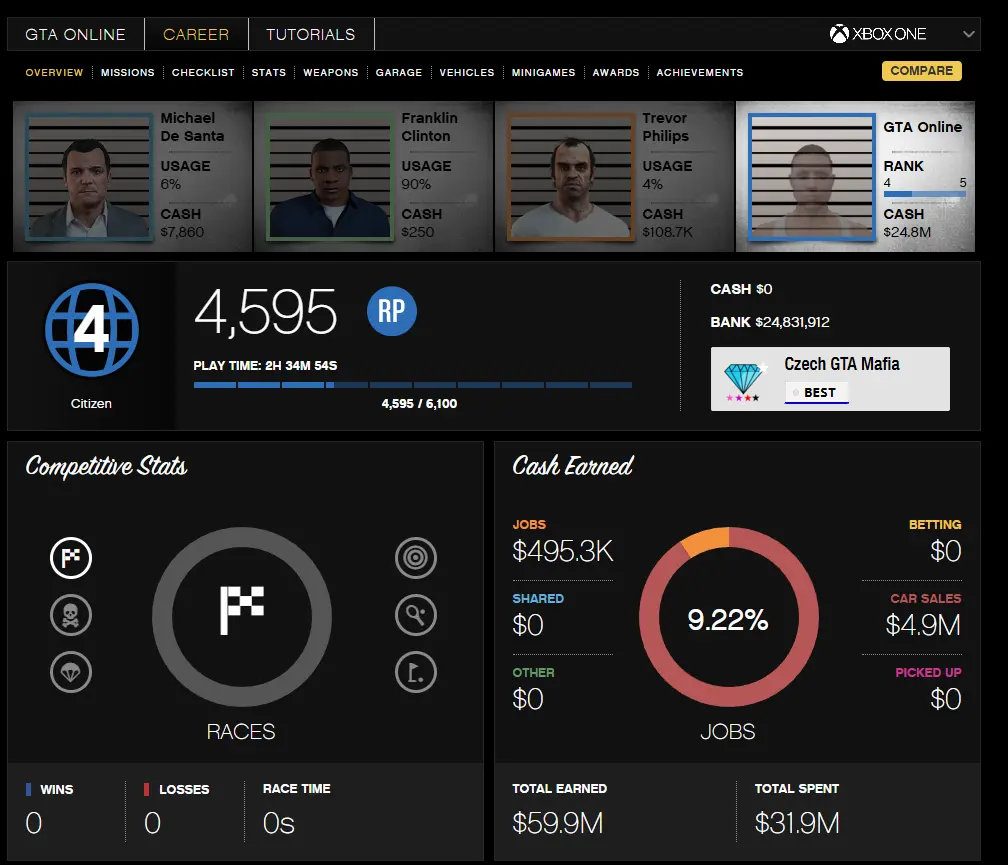Switch to the GTA Online tab

click(76, 34)
